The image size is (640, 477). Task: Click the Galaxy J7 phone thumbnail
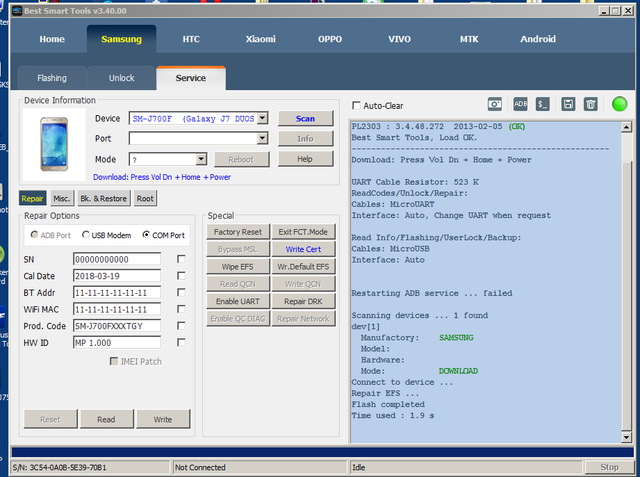(54, 144)
